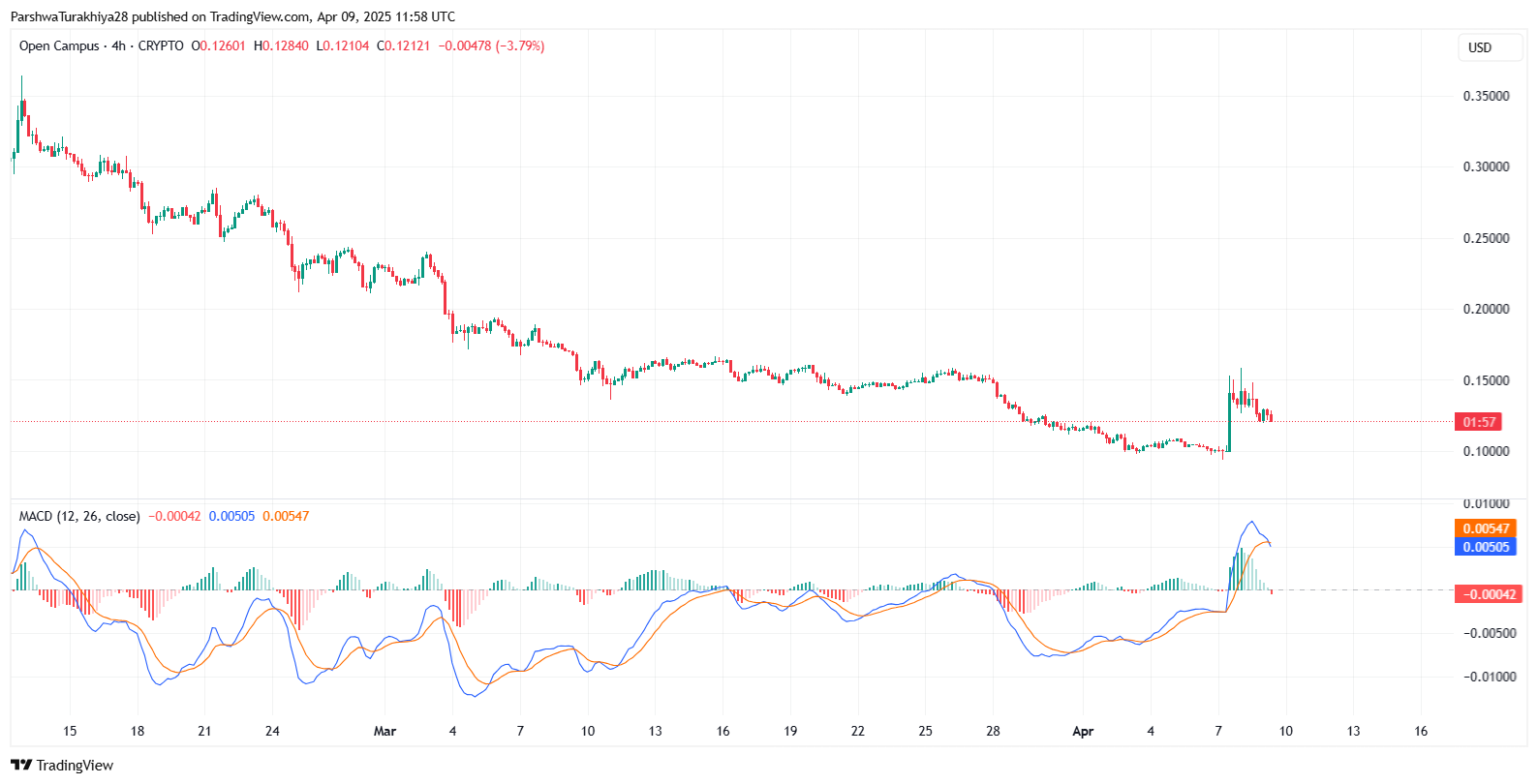Click the red MACD histogram value in legend
This screenshot has width=1538, height=784.
[x=174, y=516]
